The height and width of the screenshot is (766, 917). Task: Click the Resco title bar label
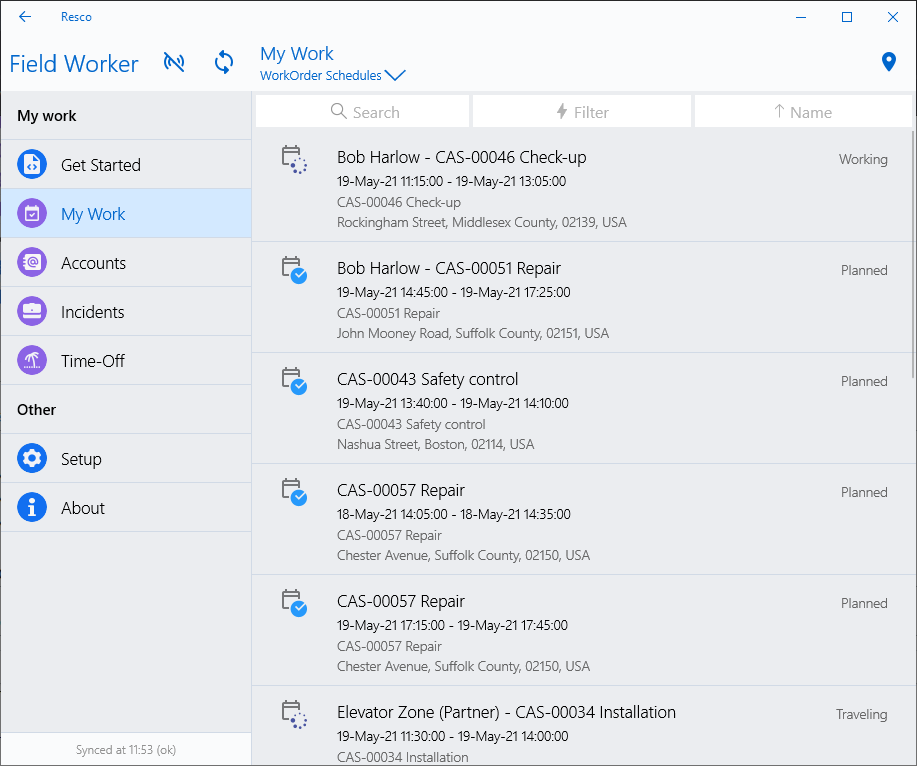pos(76,17)
